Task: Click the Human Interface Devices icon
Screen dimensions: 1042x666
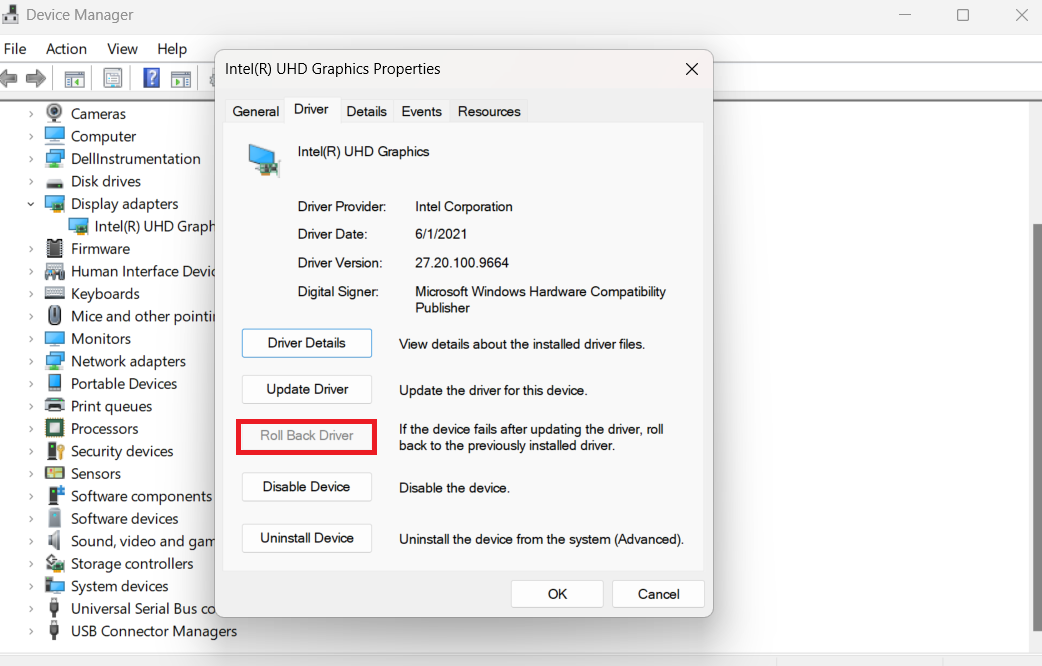Action: point(54,271)
